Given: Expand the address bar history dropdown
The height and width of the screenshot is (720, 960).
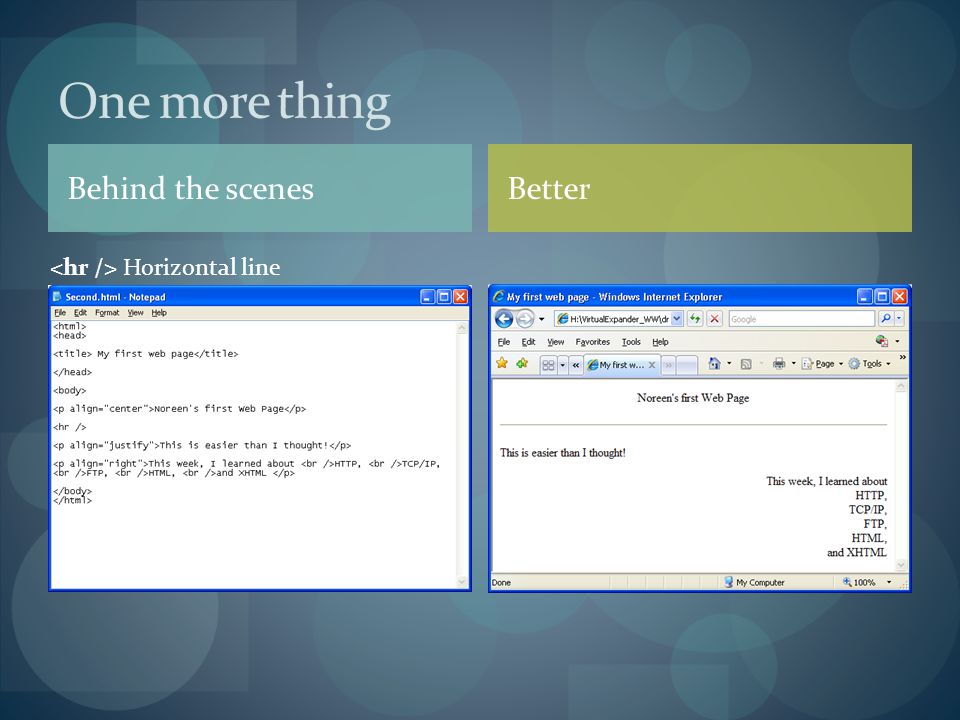Looking at the screenshot, I should 677,319.
